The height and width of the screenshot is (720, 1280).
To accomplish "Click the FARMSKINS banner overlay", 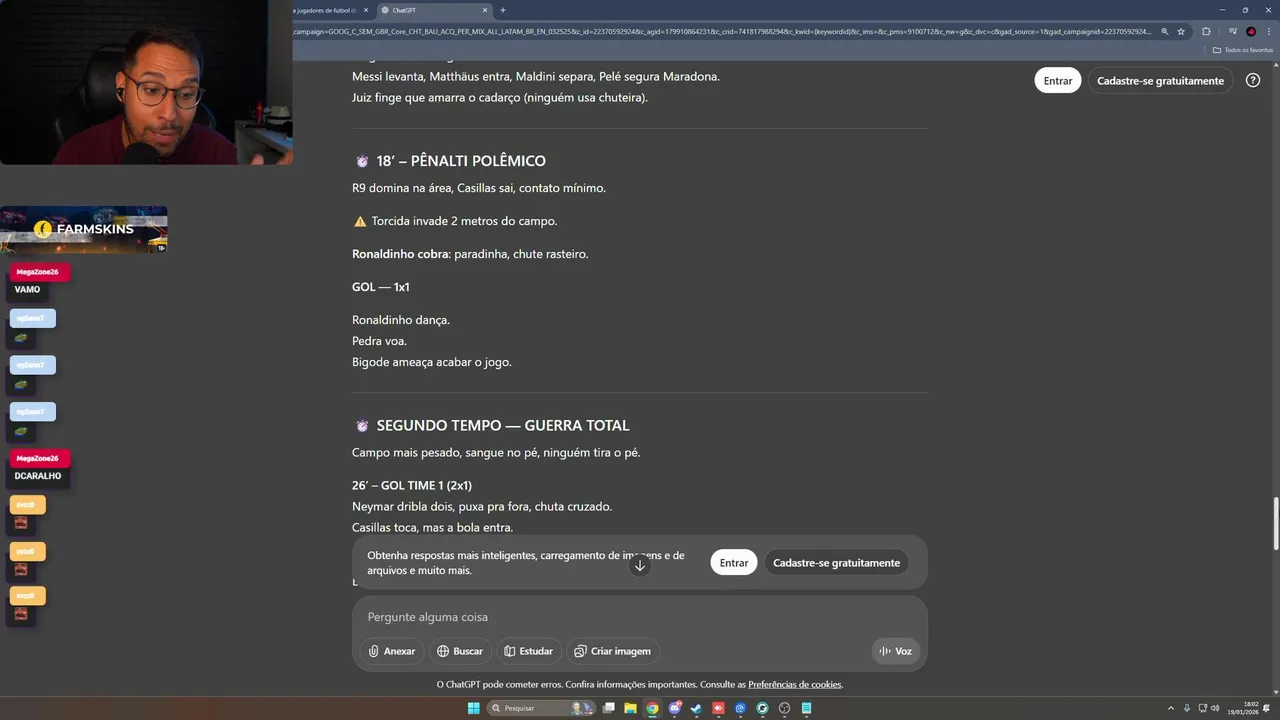I will point(84,229).
